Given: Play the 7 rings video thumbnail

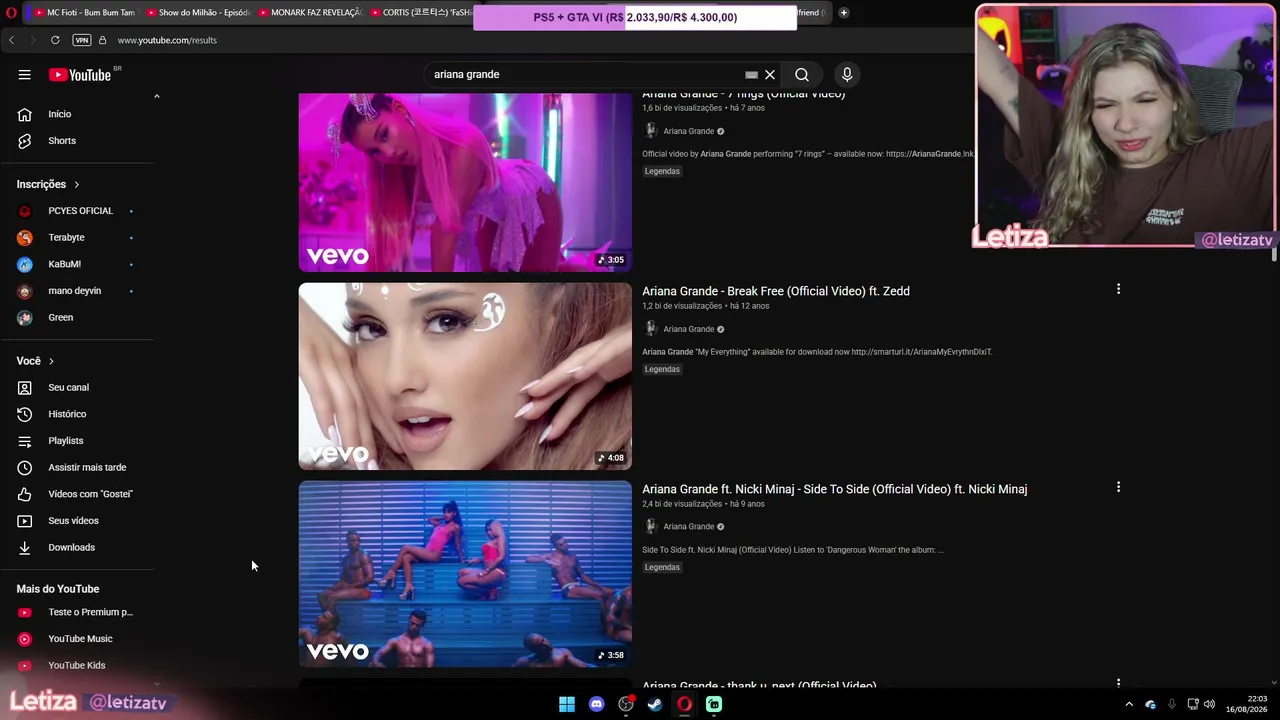Looking at the screenshot, I should 465,182.
